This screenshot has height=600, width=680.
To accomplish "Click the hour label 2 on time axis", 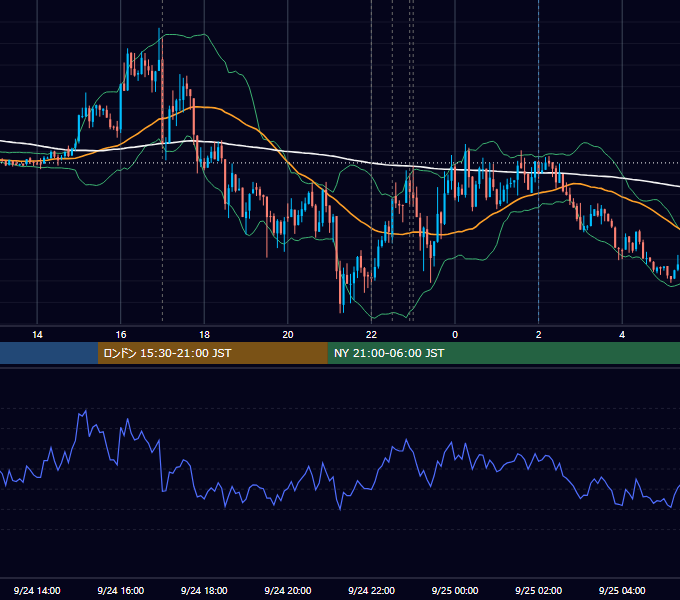I will point(539,335).
